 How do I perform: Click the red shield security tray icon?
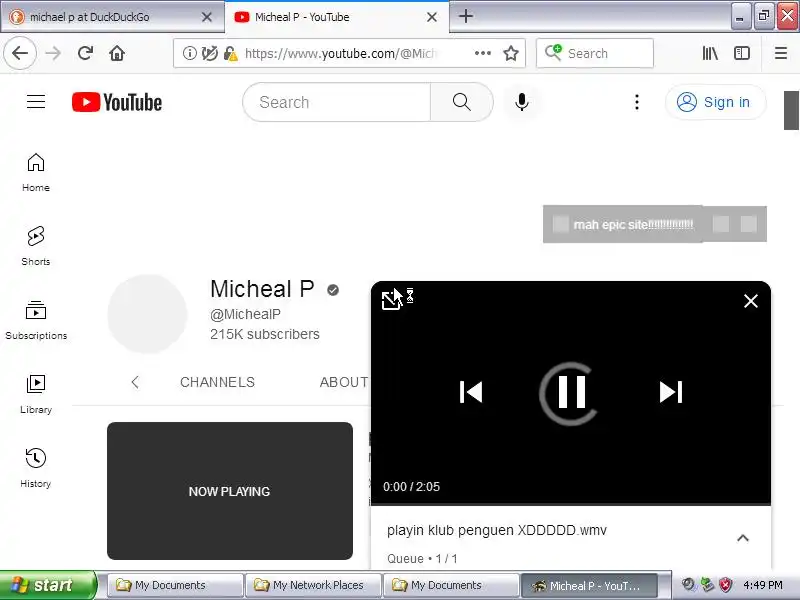tap(725, 585)
